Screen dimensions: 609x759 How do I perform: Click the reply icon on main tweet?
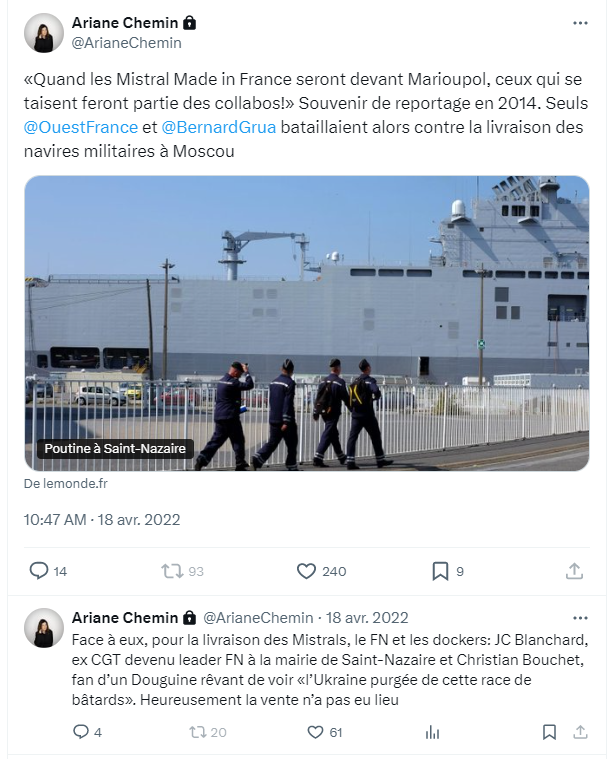click(x=39, y=571)
